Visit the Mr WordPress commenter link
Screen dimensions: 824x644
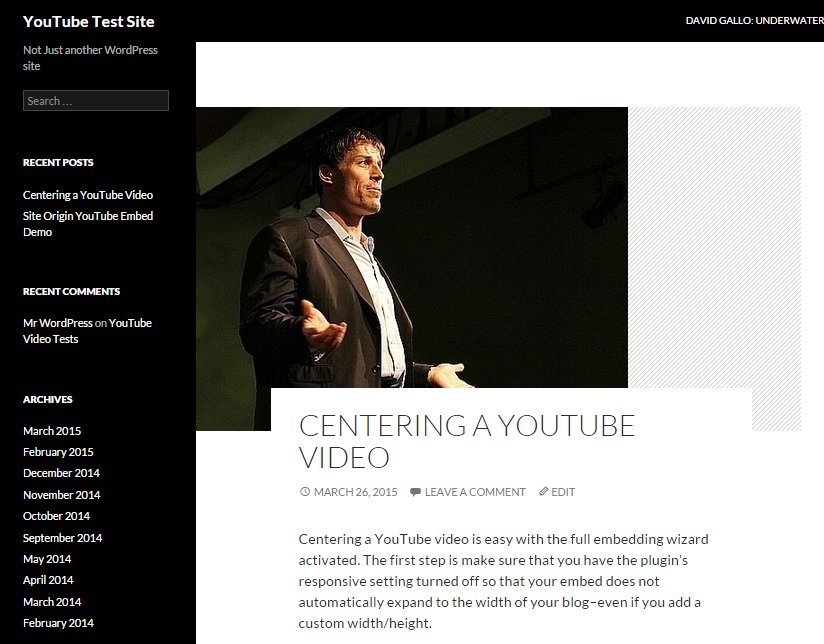pyautogui.click(x=58, y=323)
